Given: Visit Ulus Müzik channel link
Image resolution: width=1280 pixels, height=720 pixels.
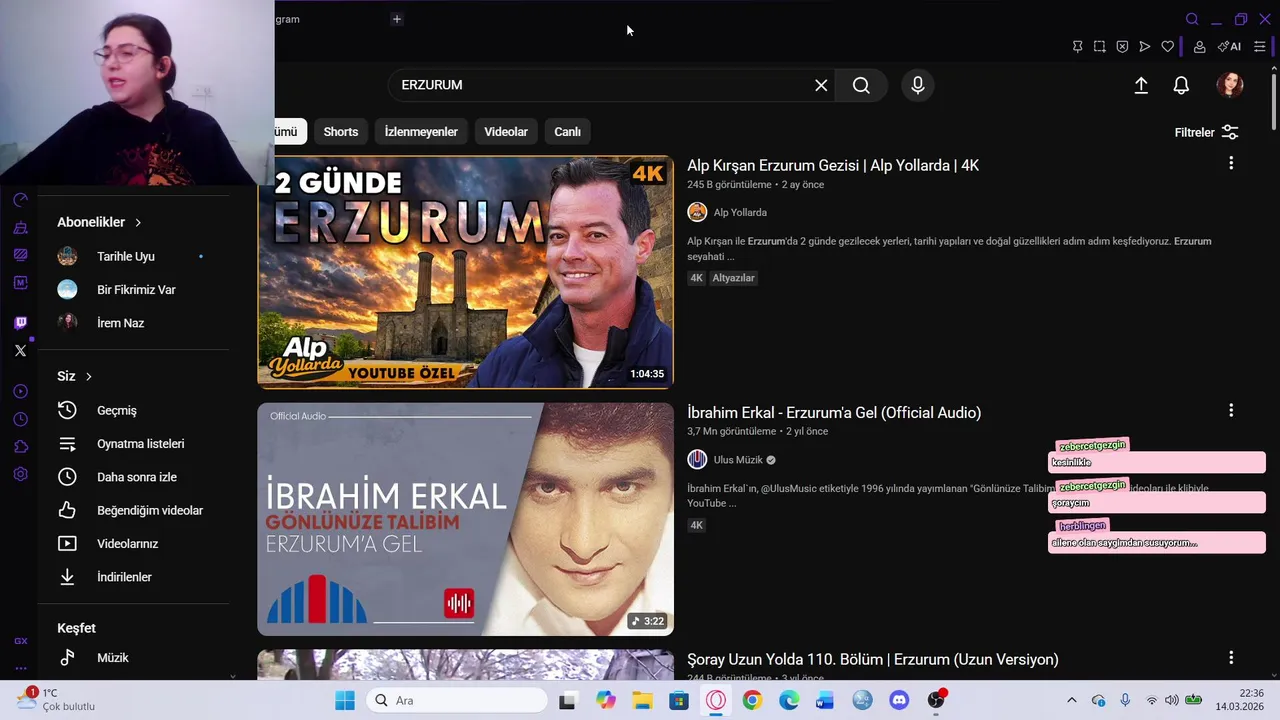Looking at the screenshot, I should coord(738,460).
